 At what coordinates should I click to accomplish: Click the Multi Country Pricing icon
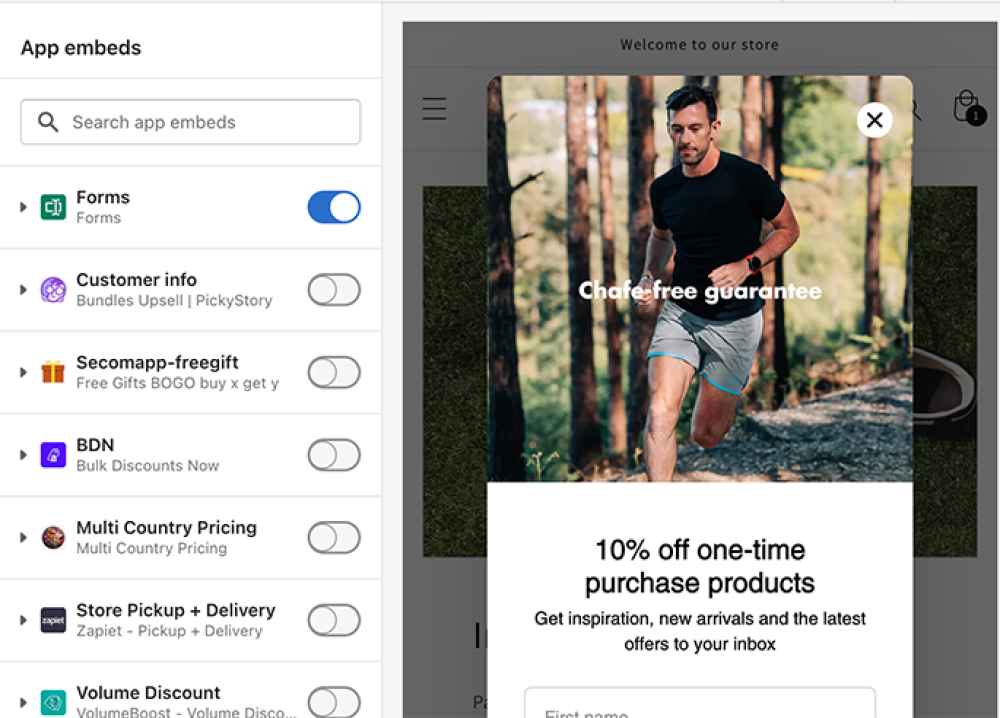click(53, 537)
